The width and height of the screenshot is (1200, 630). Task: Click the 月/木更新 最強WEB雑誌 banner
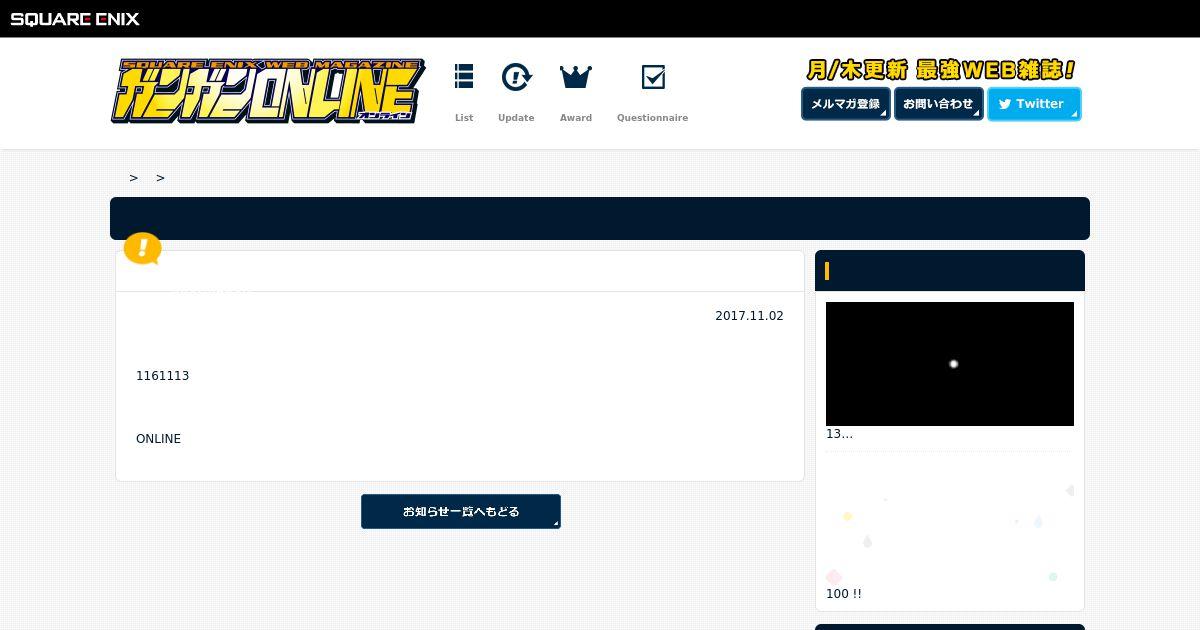tap(941, 70)
